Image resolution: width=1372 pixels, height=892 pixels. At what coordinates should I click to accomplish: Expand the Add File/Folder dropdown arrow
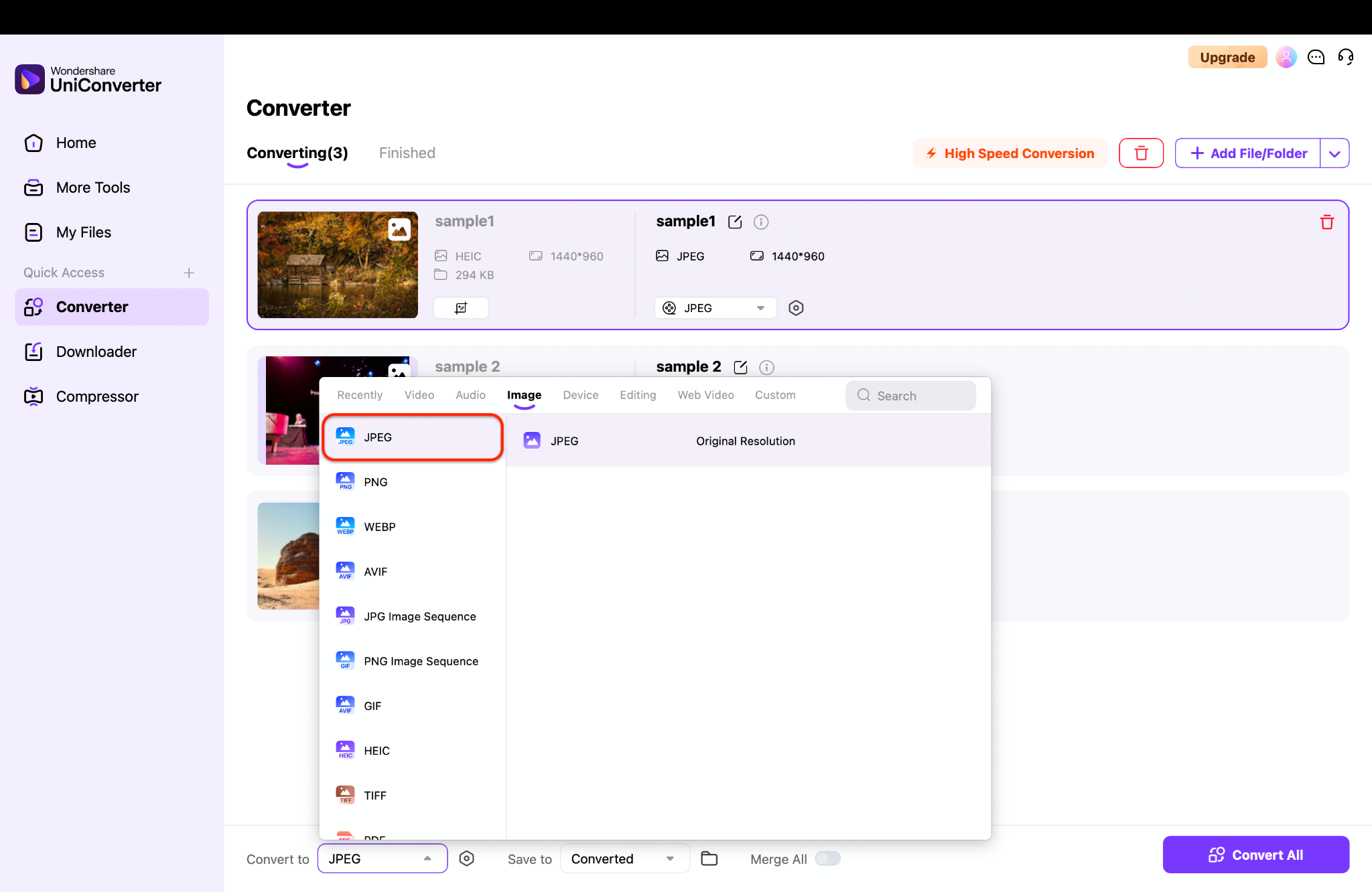tap(1334, 153)
